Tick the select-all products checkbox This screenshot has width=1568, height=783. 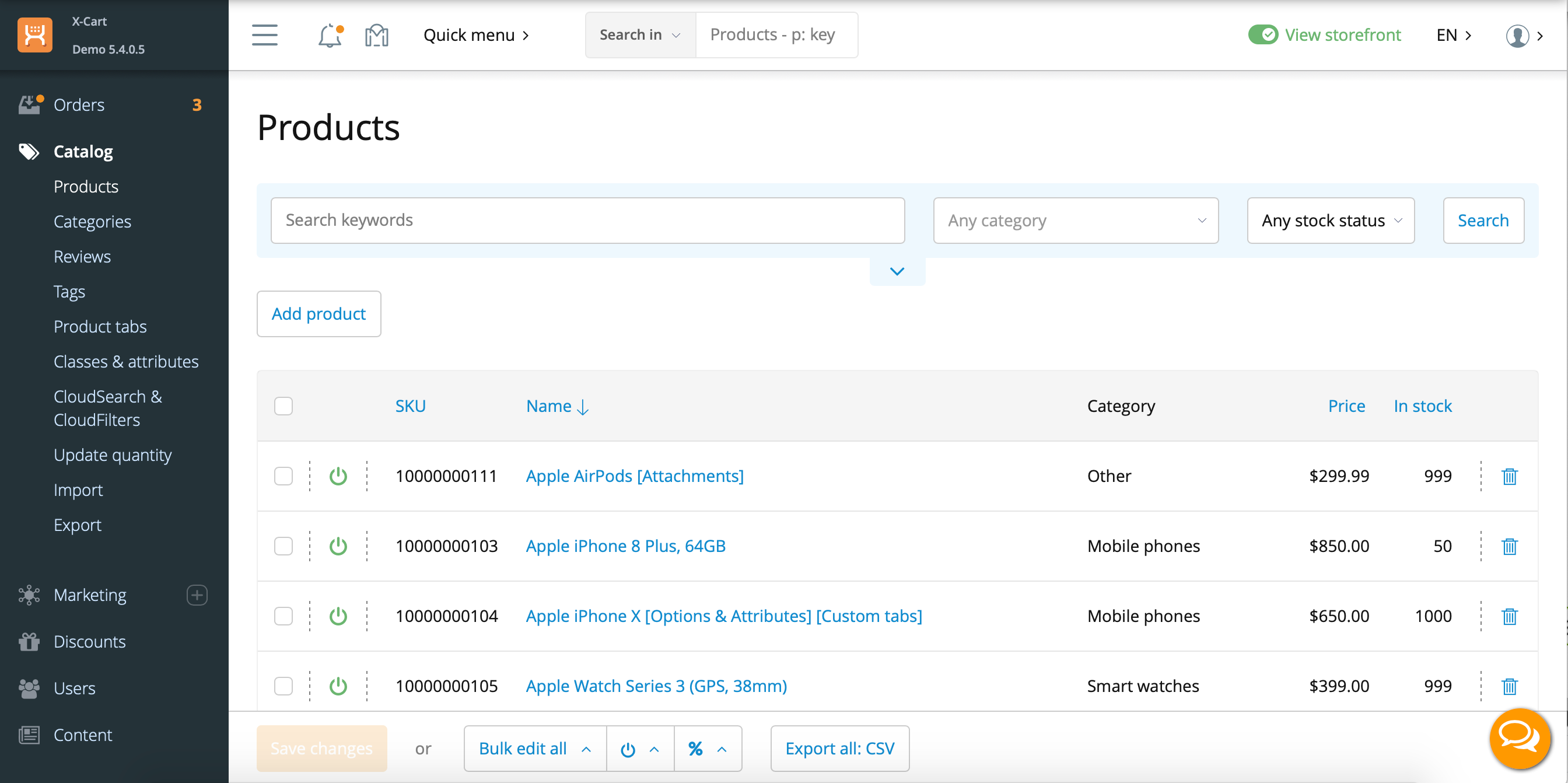click(283, 406)
